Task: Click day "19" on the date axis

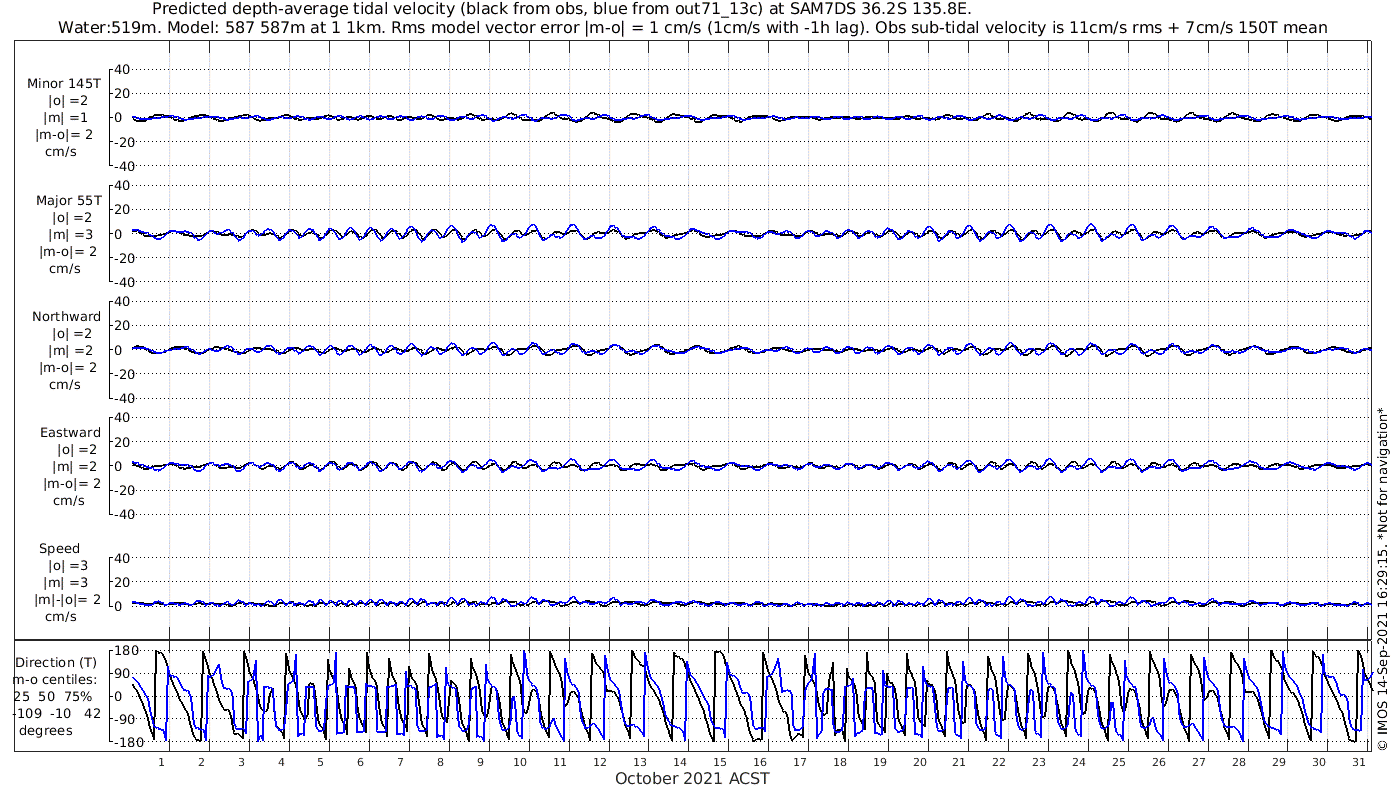Action: [879, 762]
